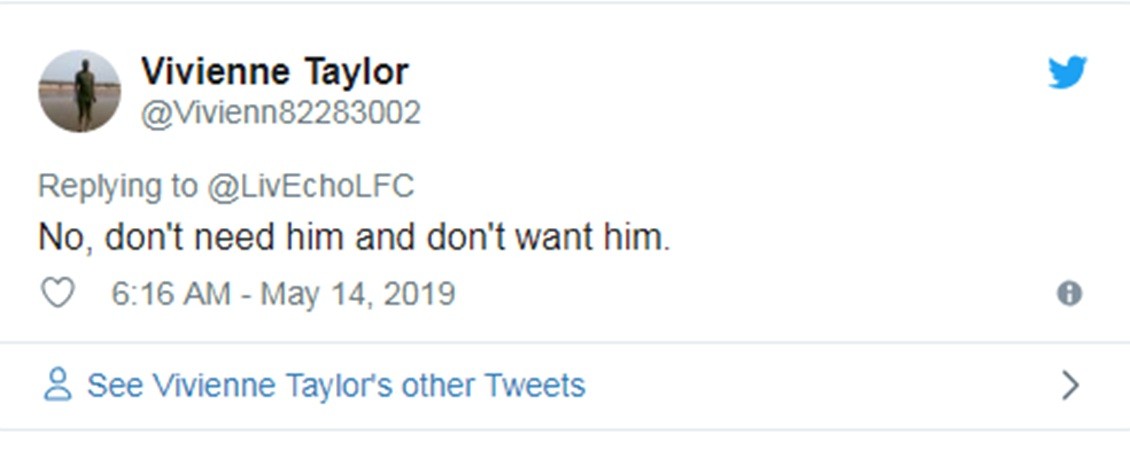Open Vivienne Taylor's profile picture

80,91
